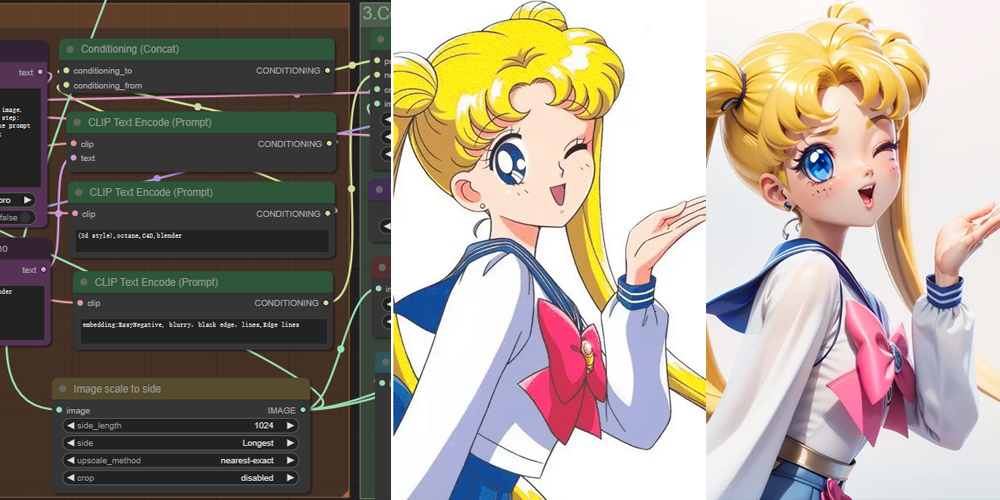Image resolution: width=1000 pixels, height=500 pixels.
Task: Click clip input port of the EasyNegative node
Action: pos(80,303)
